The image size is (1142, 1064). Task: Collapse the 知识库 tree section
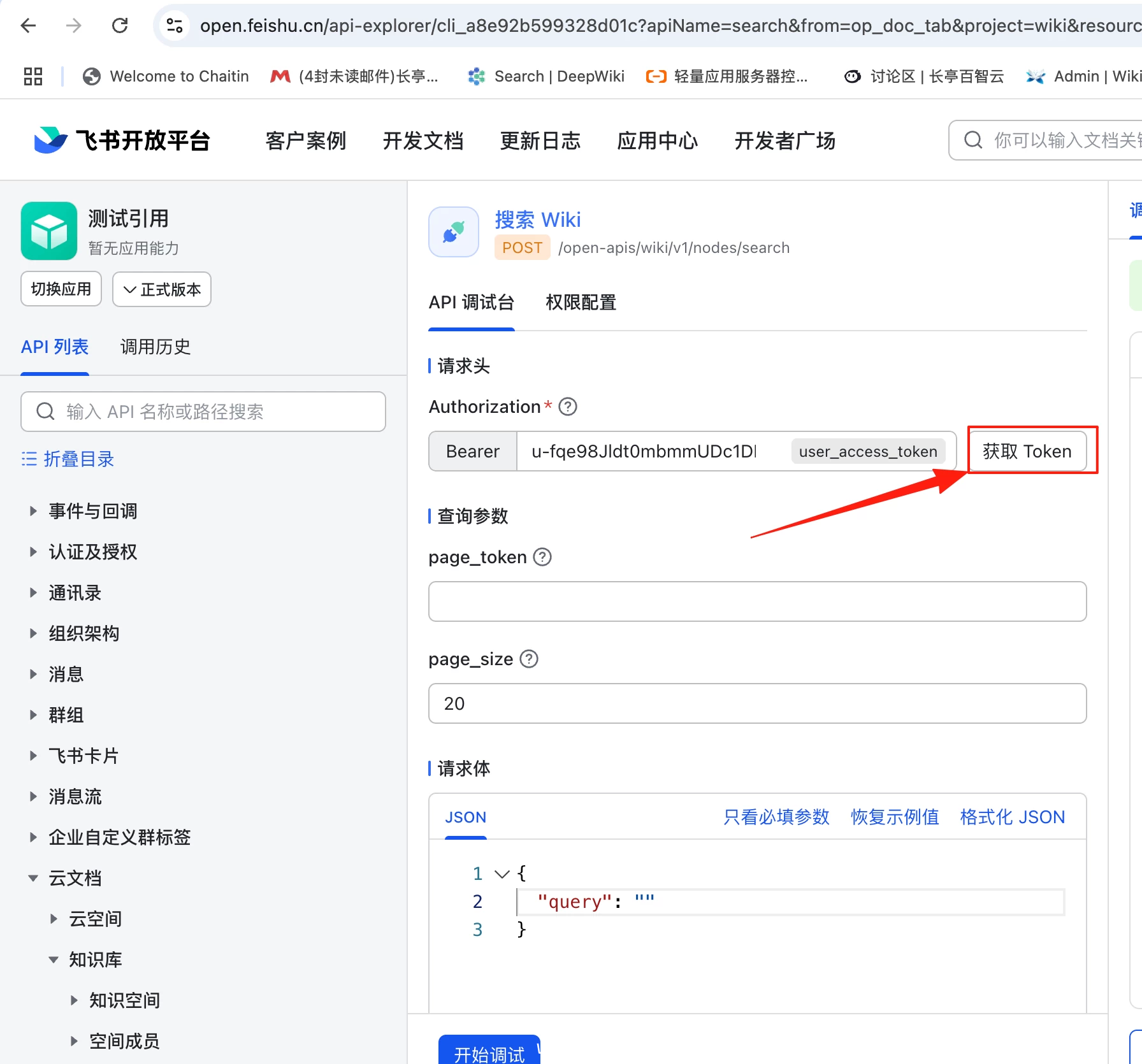point(54,960)
